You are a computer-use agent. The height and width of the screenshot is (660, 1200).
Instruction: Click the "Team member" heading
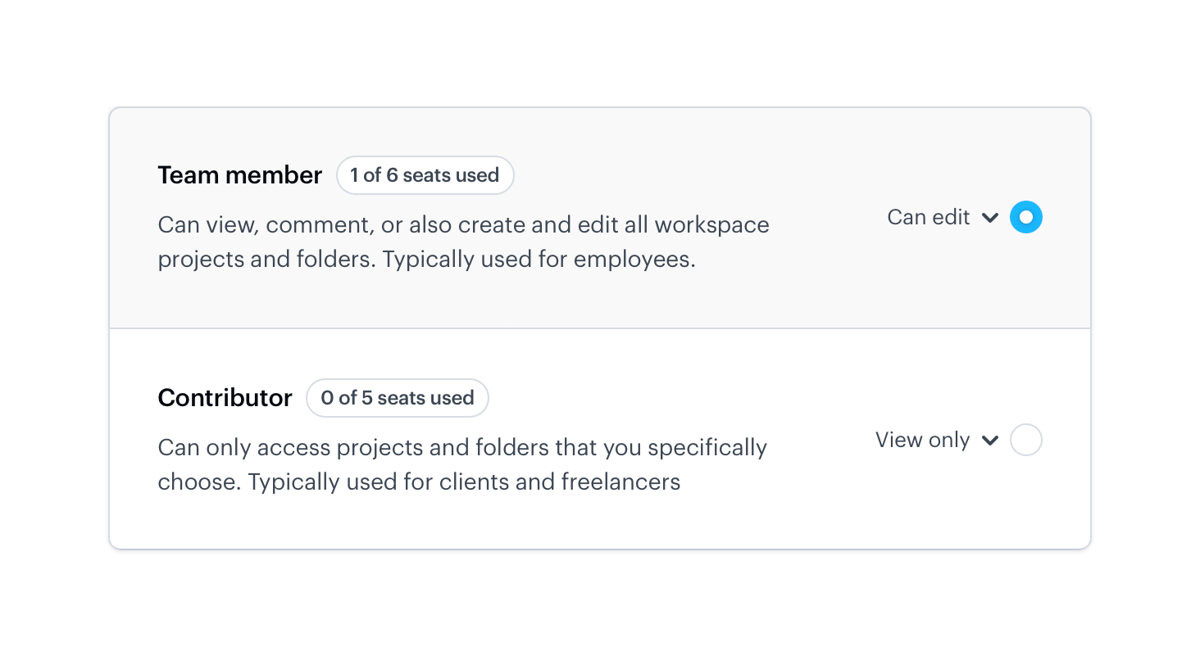(x=240, y=175)
